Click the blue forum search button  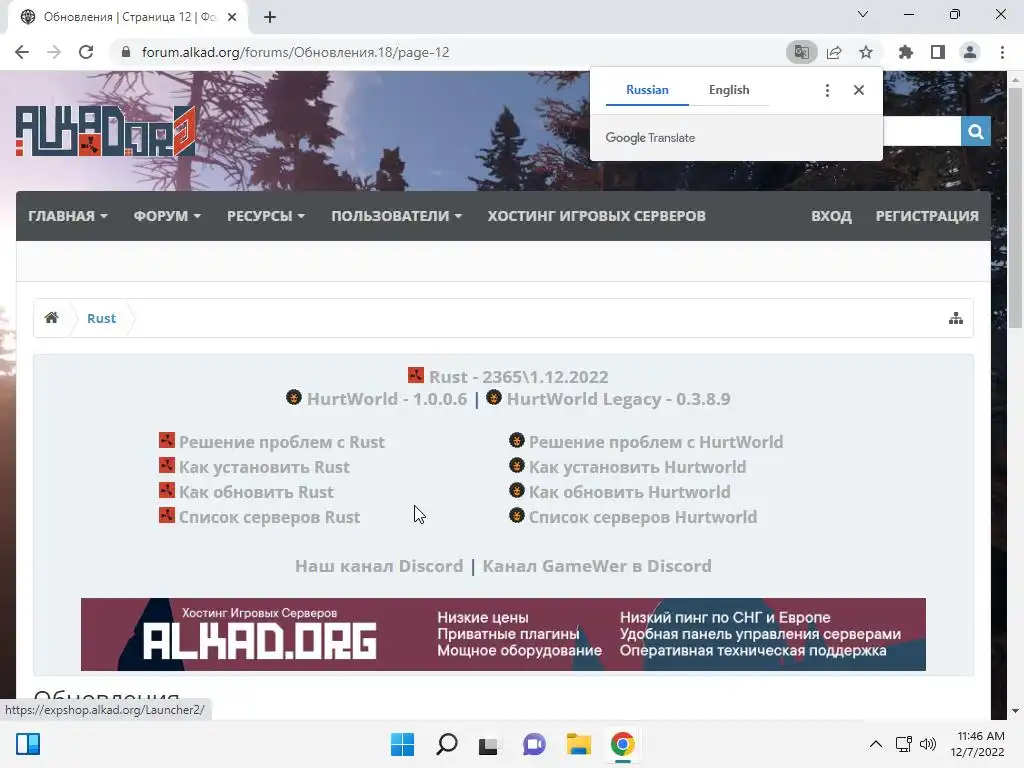point(976,131)
